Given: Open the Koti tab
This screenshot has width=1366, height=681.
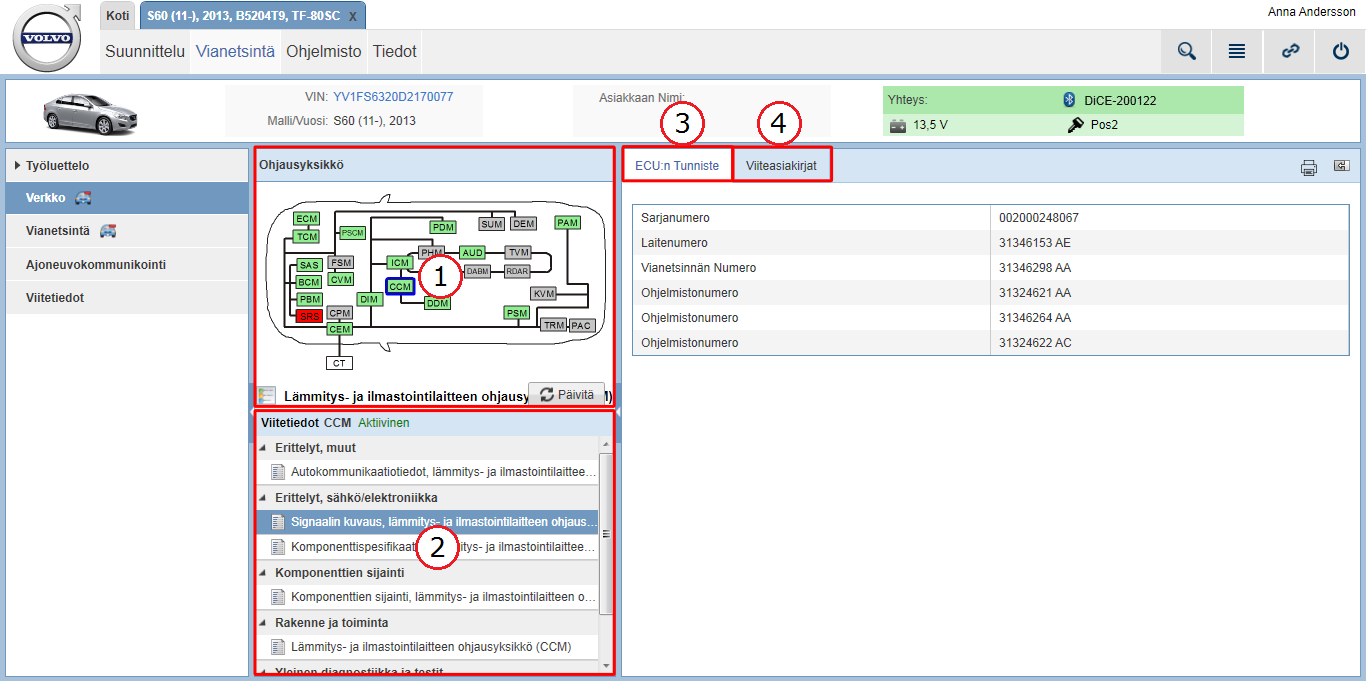Looking at the screenshot, I should 118,16.
